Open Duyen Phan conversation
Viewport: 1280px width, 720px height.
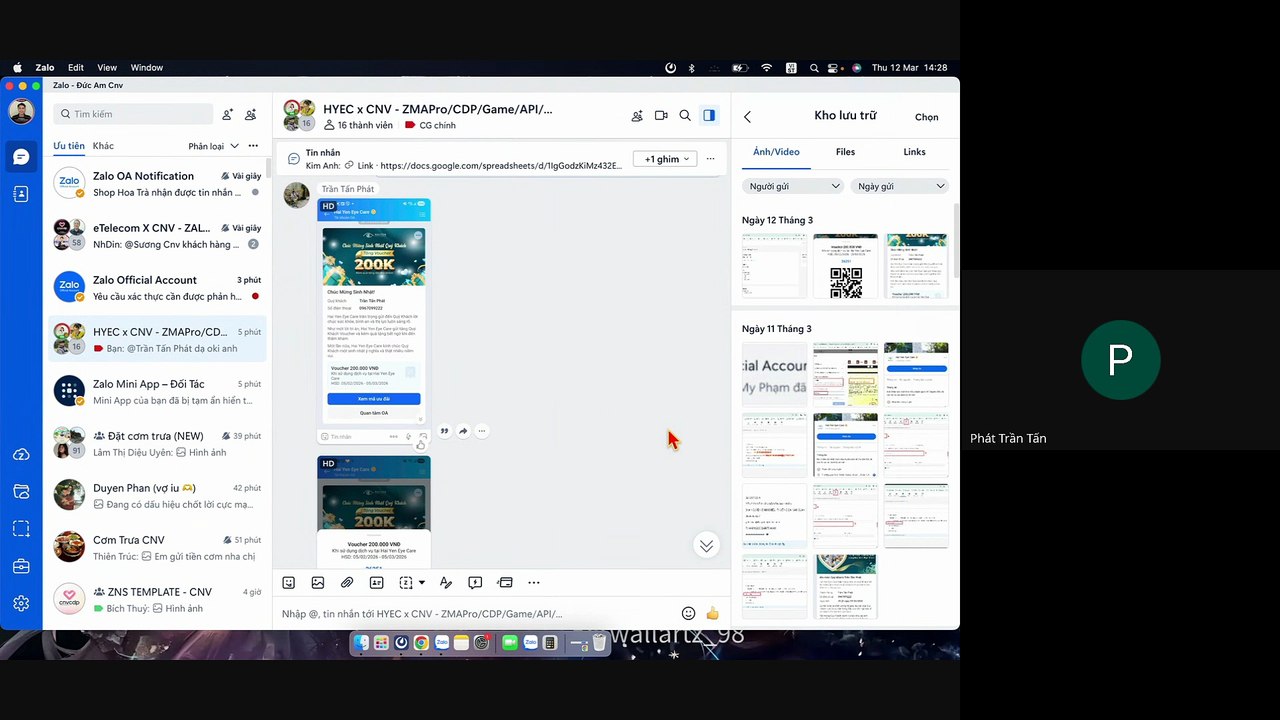pyautogui.click(x=157, y=496)
